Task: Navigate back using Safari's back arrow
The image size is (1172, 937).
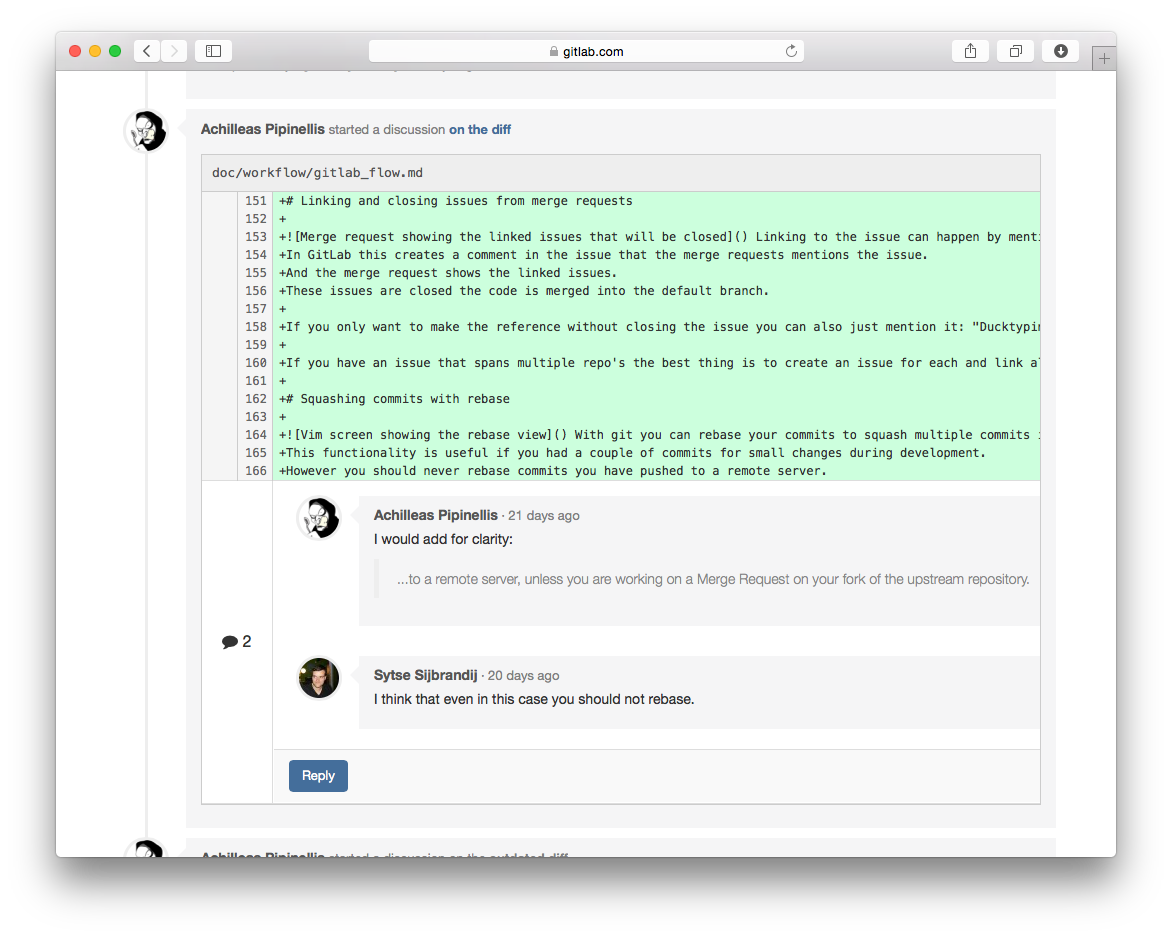Action: (146, 50)
